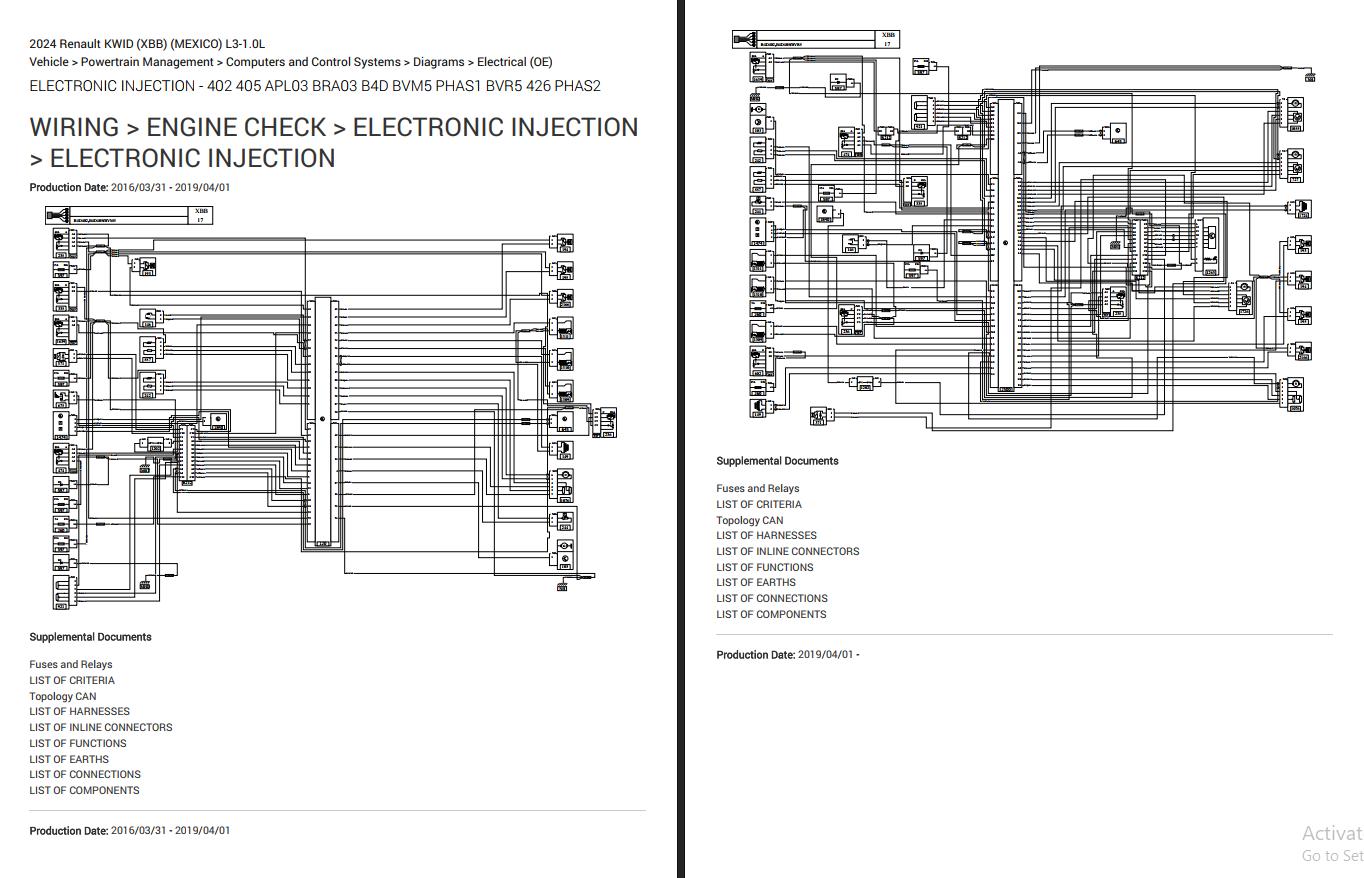Click the Vehicle > Powertrain Management breadcrumb line

(x=291, y=62)
